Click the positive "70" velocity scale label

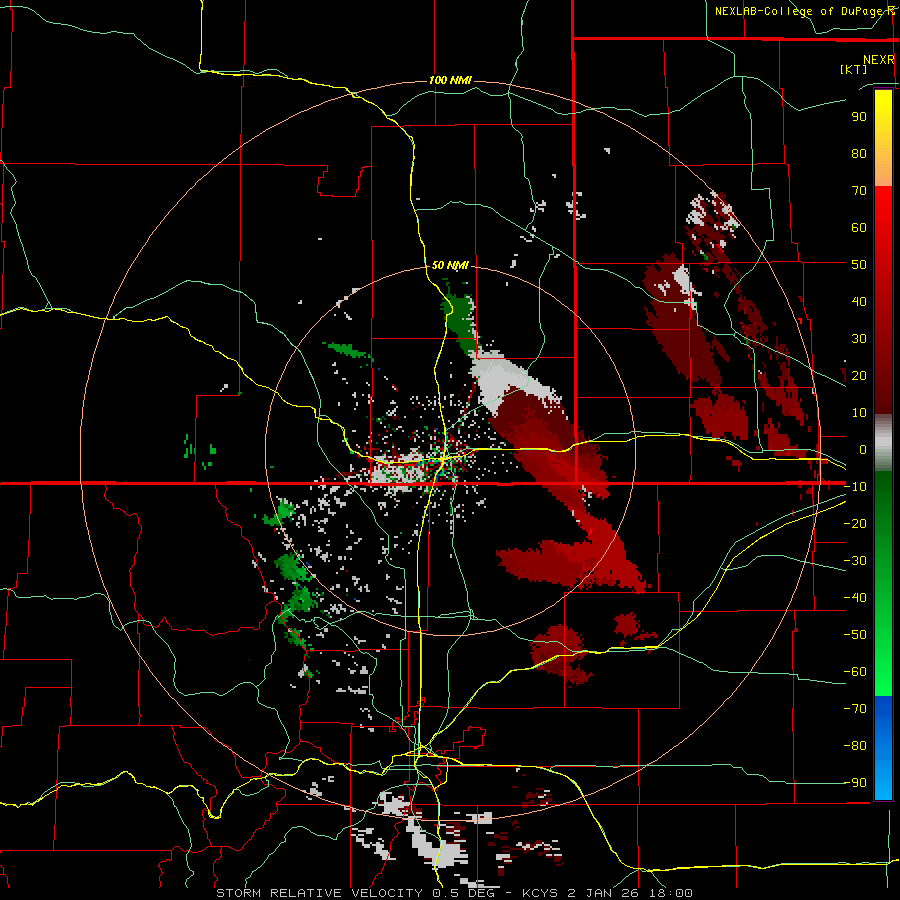coord(859,191)
